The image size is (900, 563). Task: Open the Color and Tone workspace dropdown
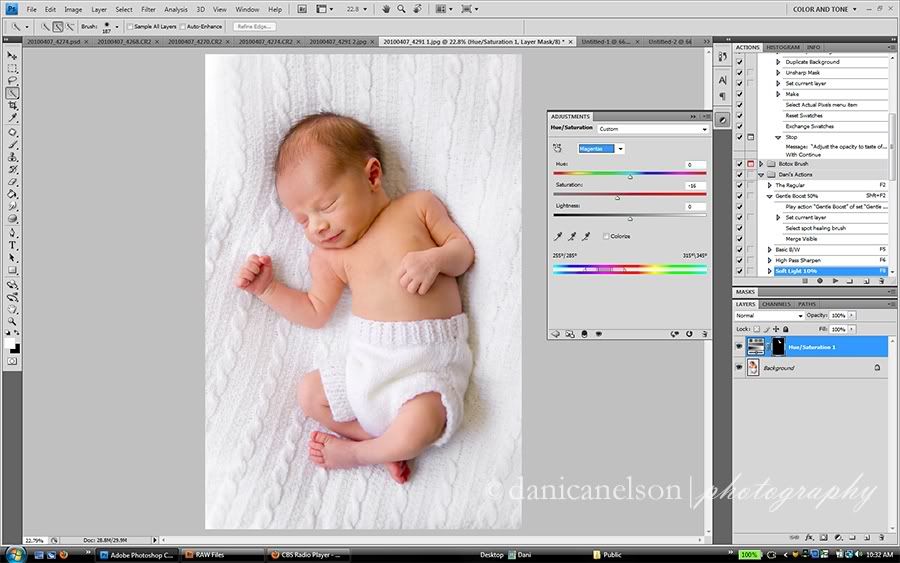(825, 9)
